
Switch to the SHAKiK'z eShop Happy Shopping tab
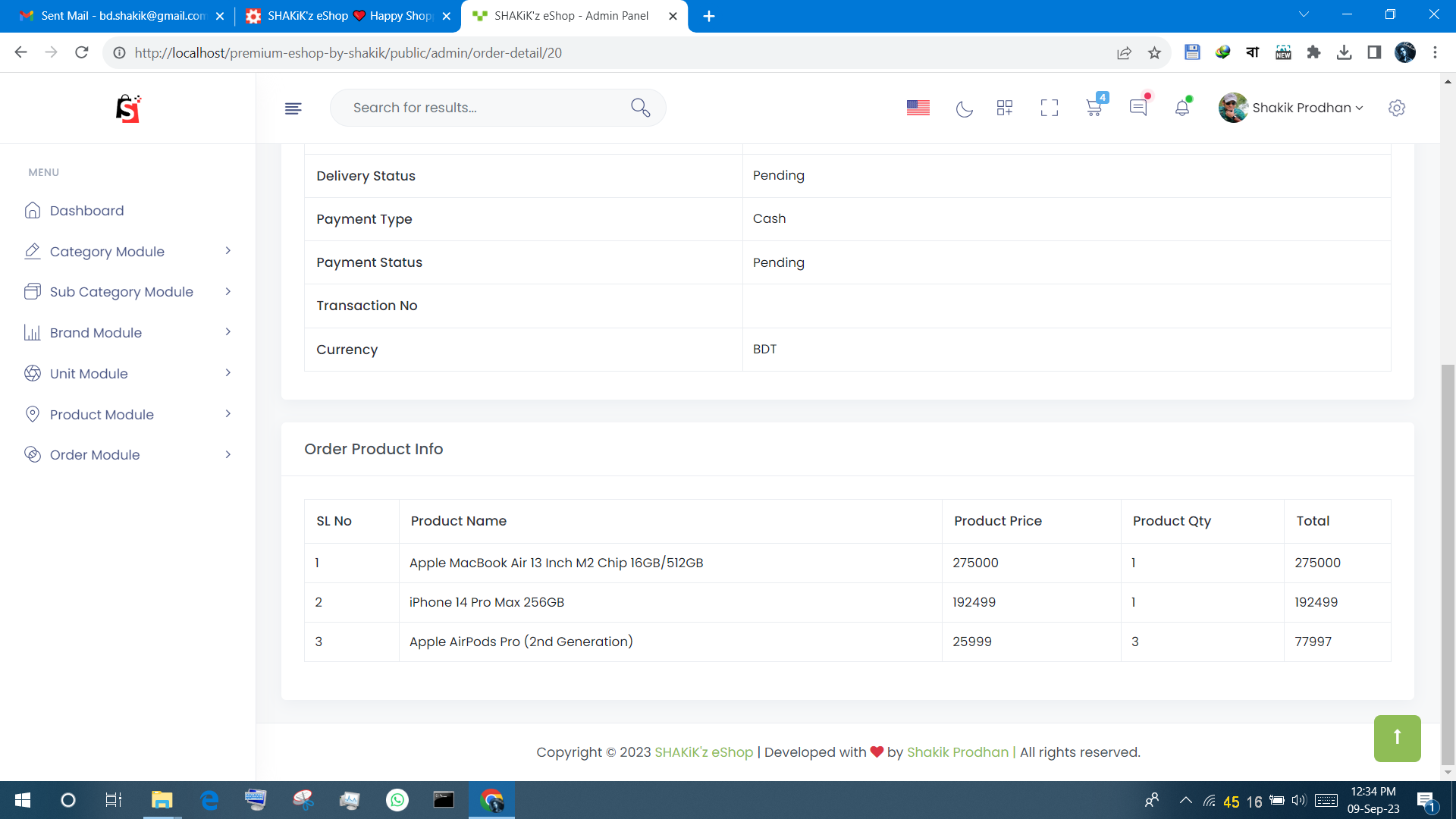[347, 16]
